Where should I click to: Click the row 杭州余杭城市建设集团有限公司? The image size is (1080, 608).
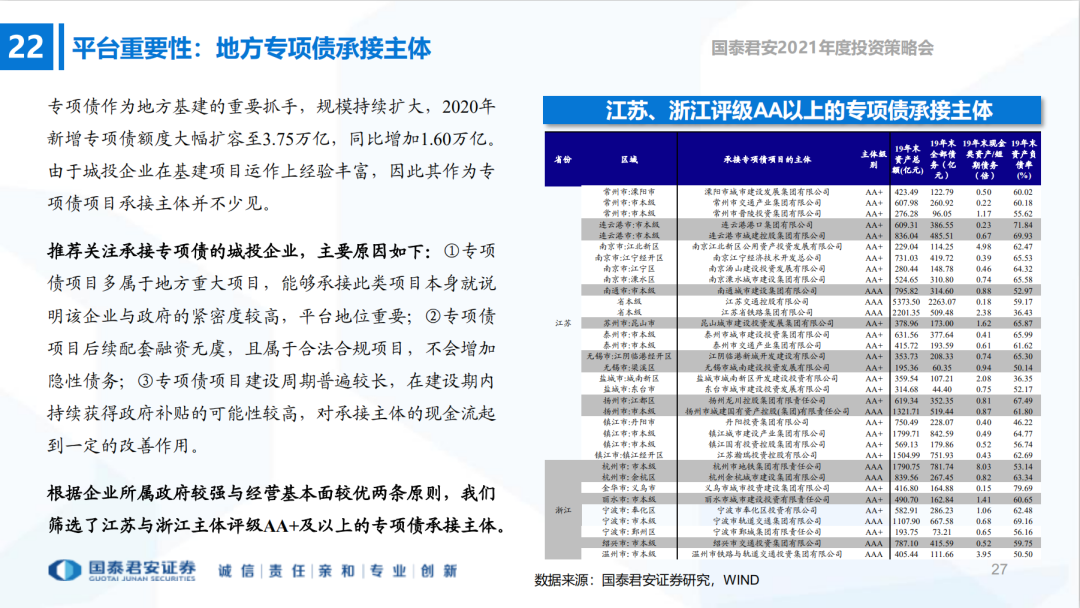811,477
